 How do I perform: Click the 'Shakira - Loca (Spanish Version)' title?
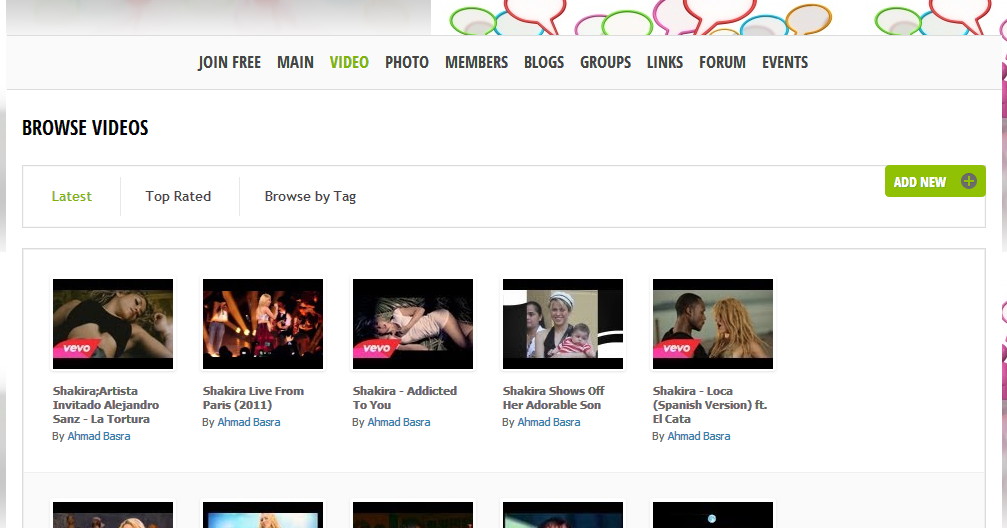[x=710, y=405]
